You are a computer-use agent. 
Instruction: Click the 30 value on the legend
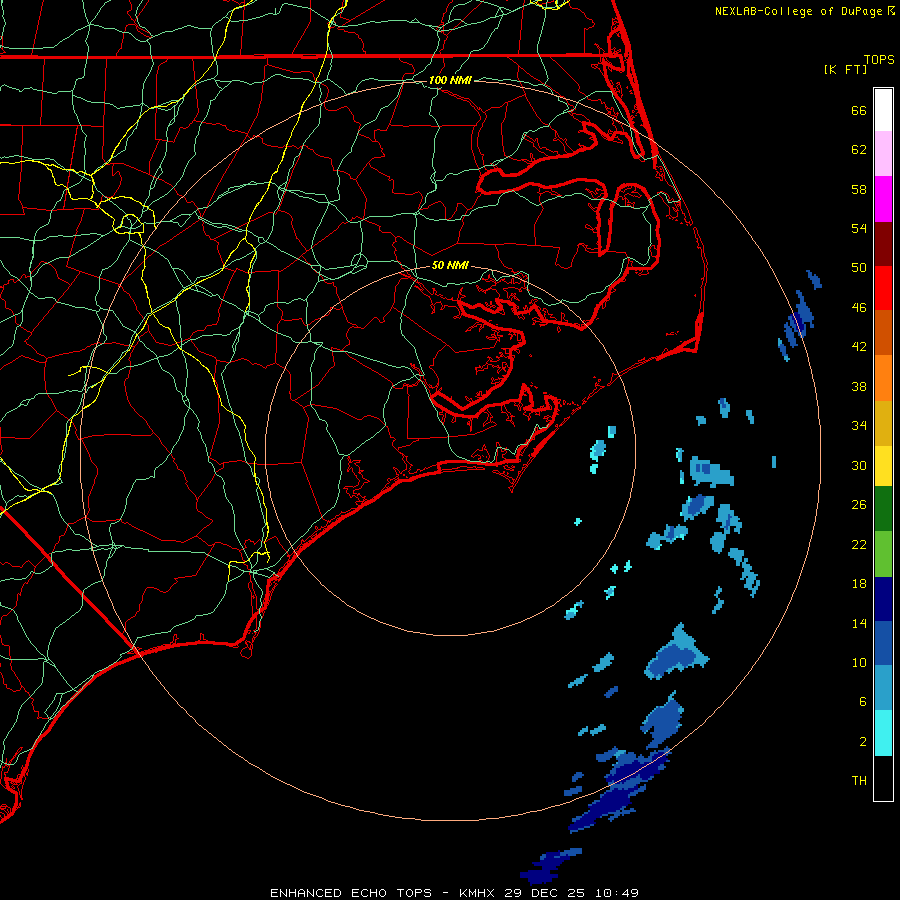(x=859, y=465)
